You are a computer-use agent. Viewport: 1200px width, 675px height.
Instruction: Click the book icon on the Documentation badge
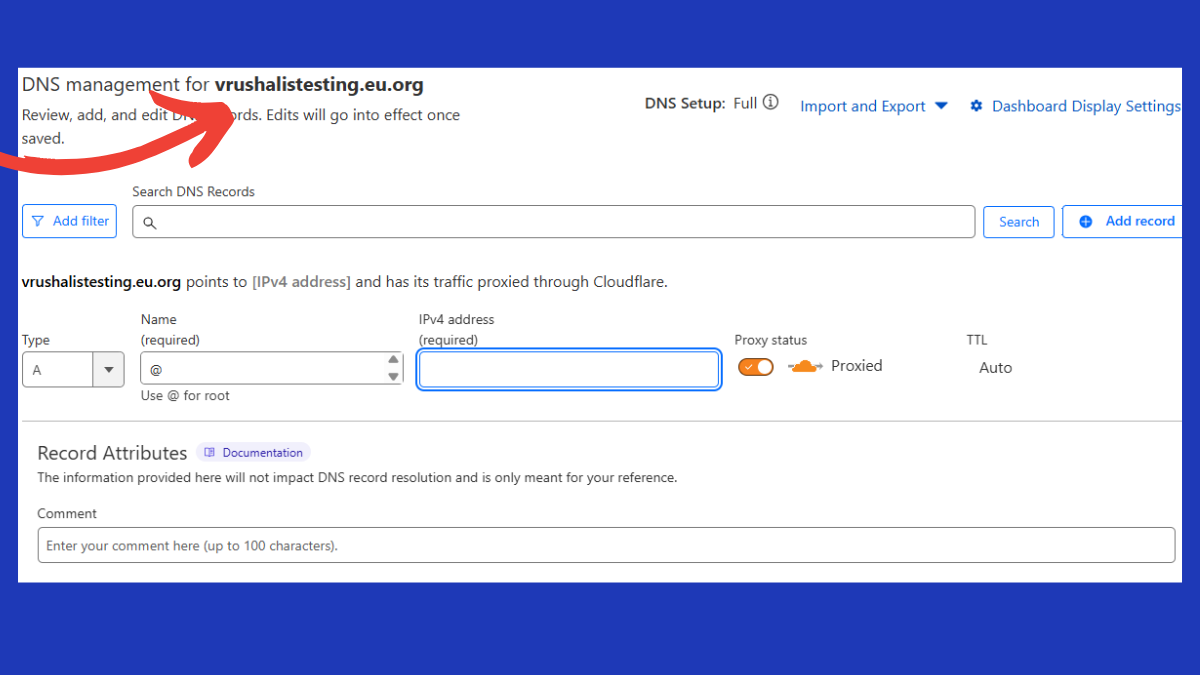point(209,452)
